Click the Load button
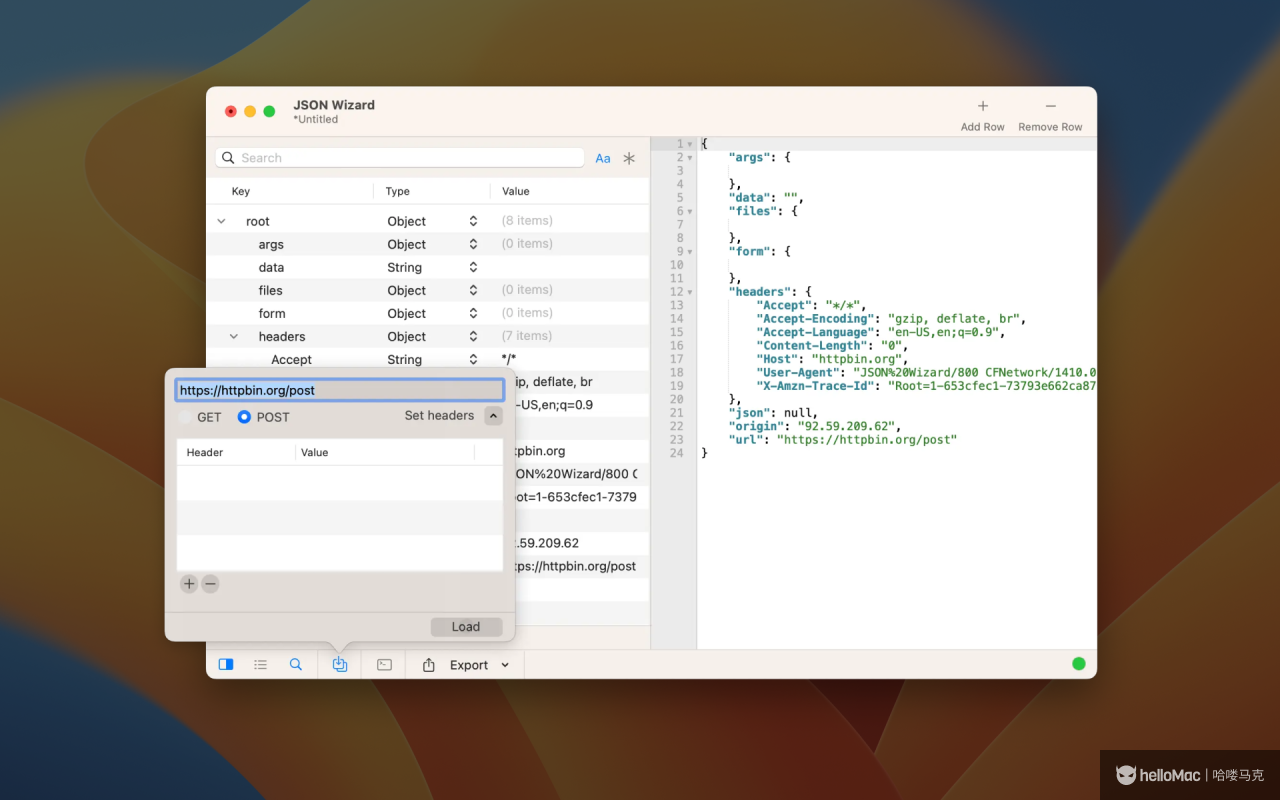Image resolution: width=1280 pixels, height=800 pixels. tap(466, 627)
